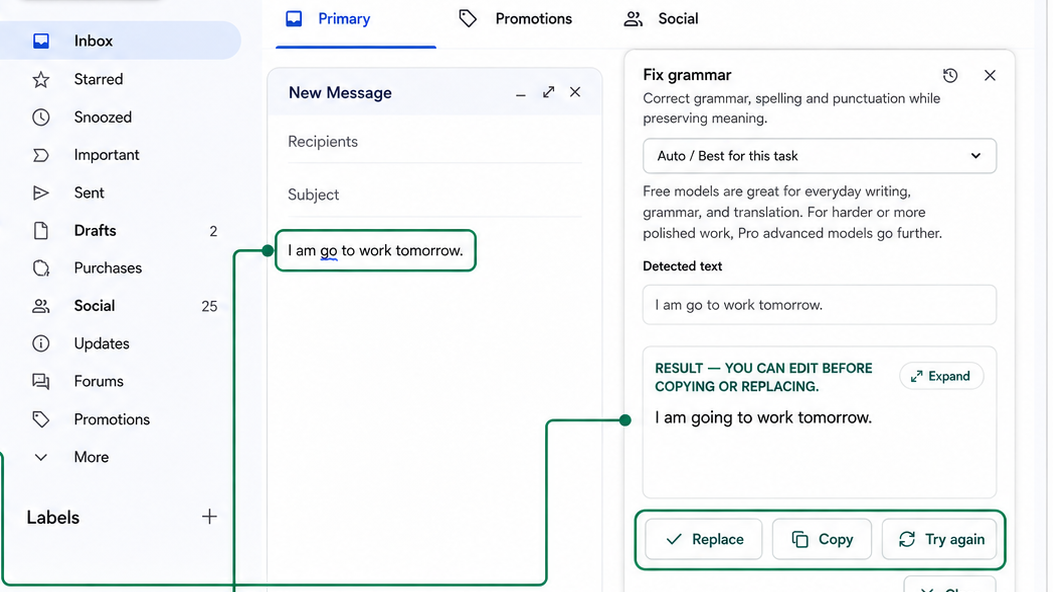Open the Inbox folder
1053x592 pixels.
[x=120, y=40]
